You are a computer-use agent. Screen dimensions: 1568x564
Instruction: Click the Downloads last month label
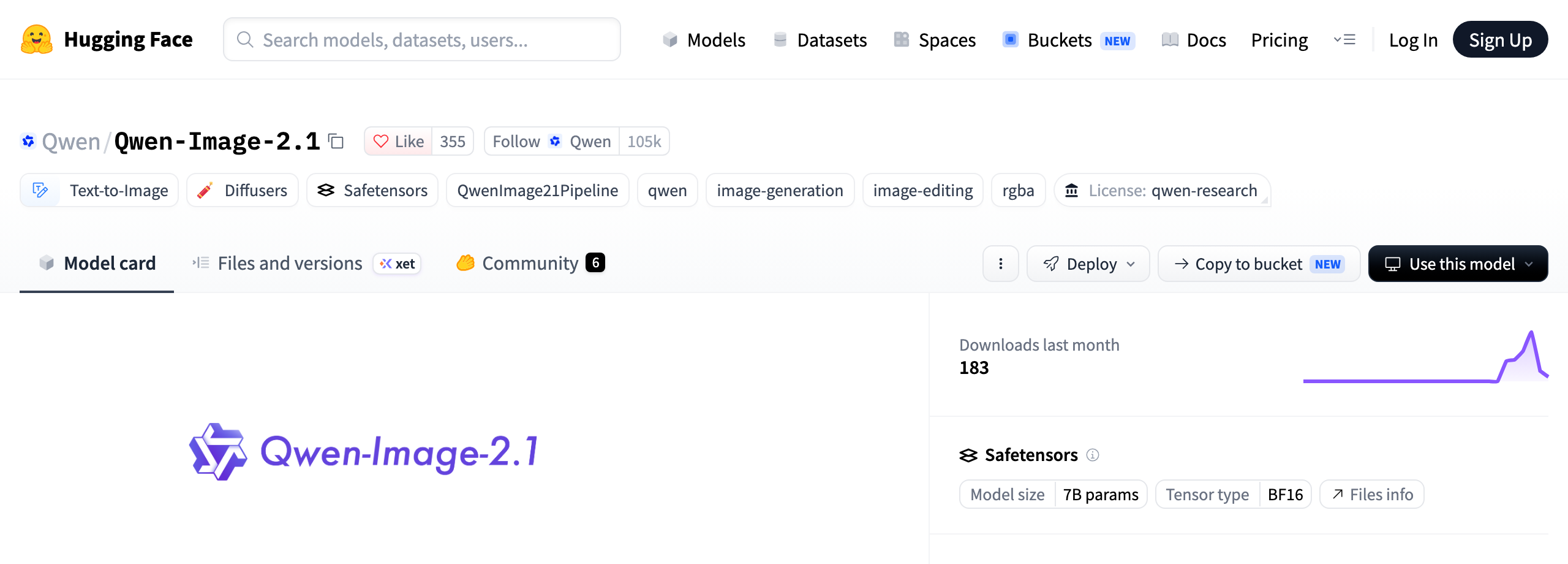(x=1039, y=345)
